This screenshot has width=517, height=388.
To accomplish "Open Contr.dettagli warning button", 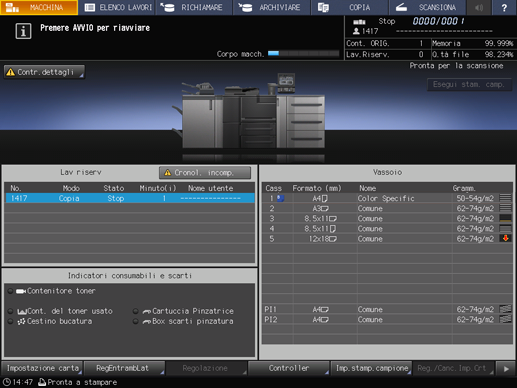I will (x=44, y=72).
